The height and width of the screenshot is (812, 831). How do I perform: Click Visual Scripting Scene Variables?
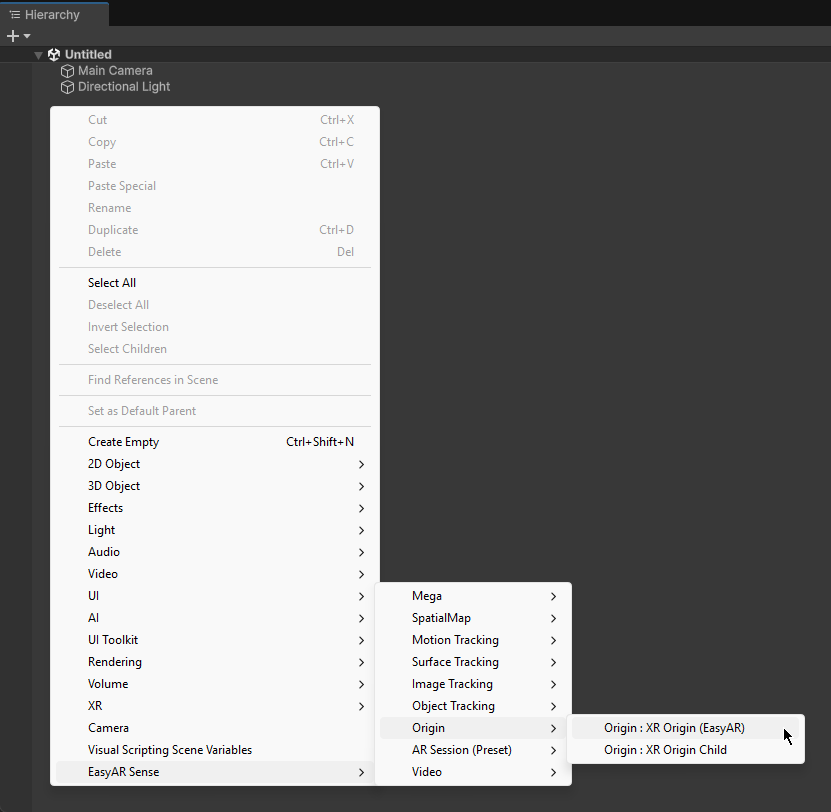pyautogui.click(x=170, y=750)
